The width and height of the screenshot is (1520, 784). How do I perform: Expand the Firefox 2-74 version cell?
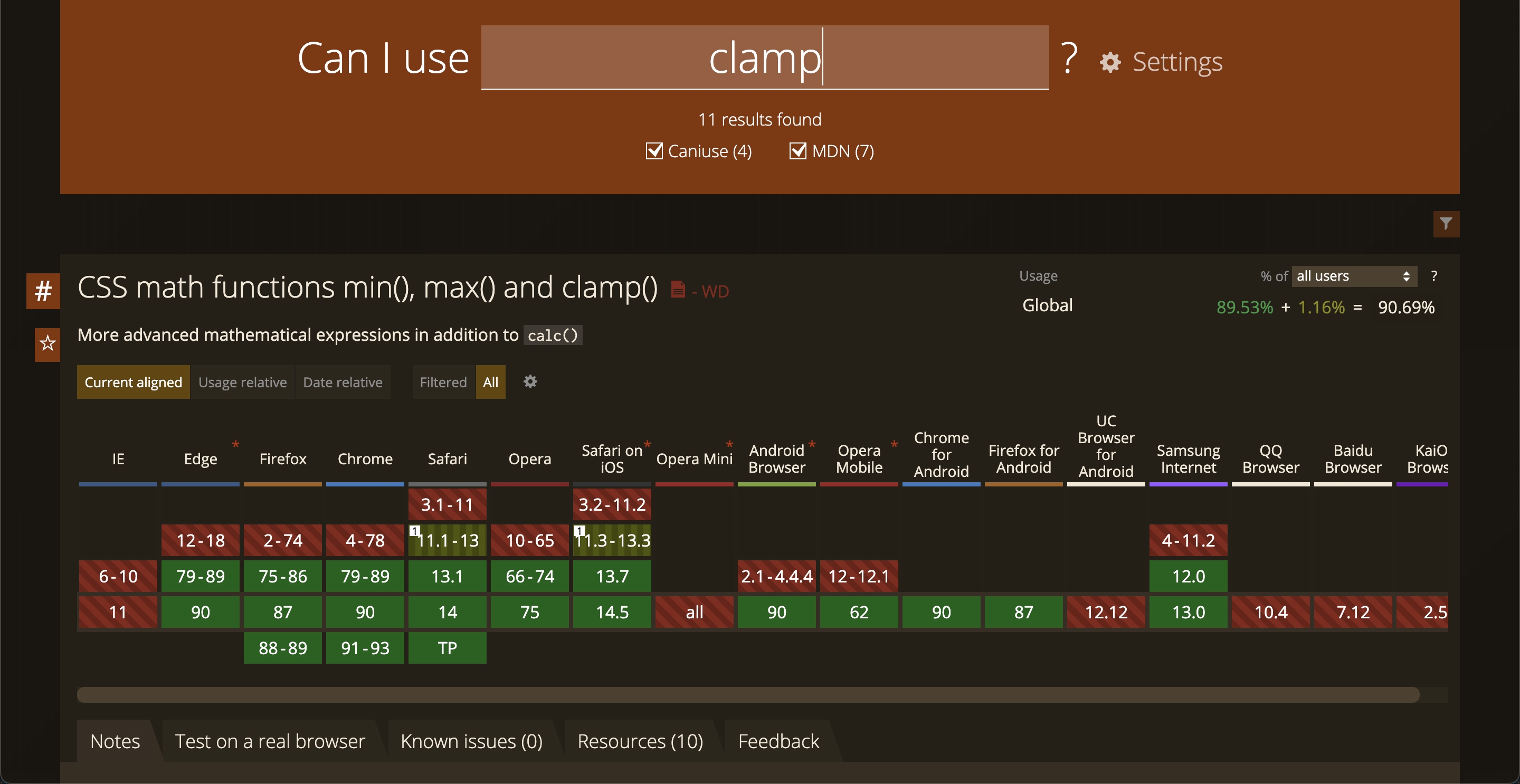(283, 540)
